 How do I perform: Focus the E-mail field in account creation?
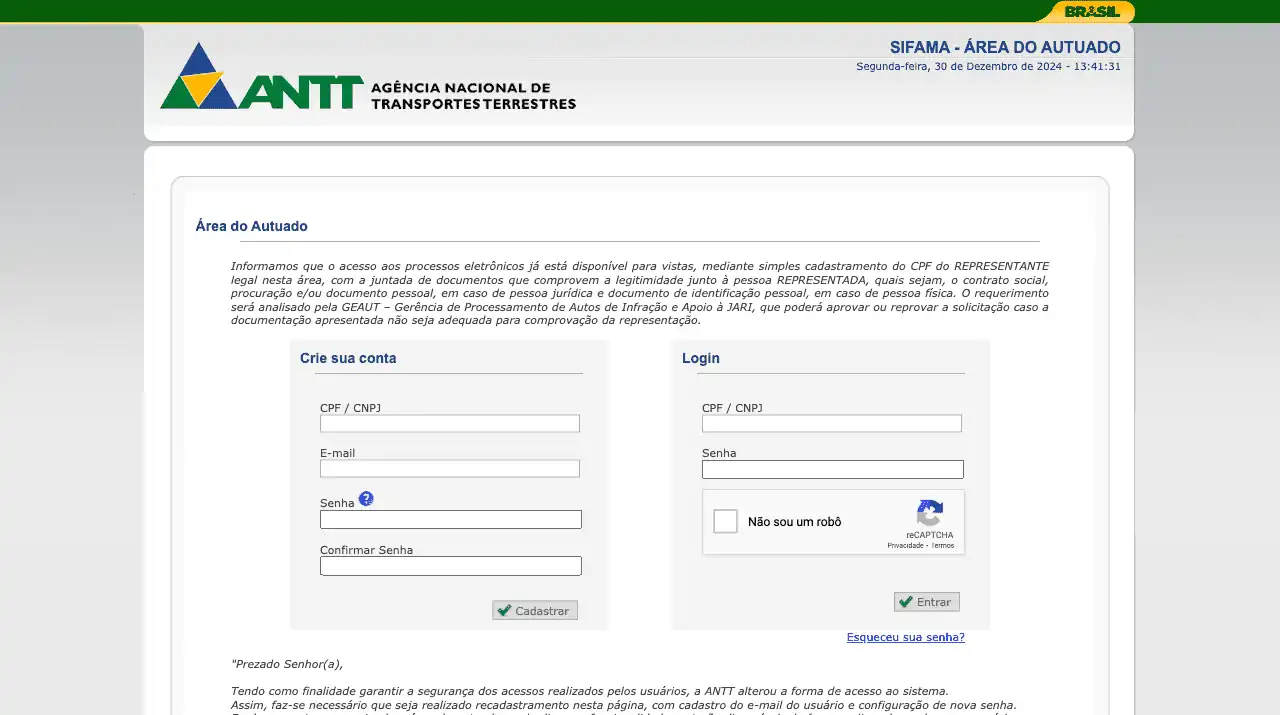[449, 469]
